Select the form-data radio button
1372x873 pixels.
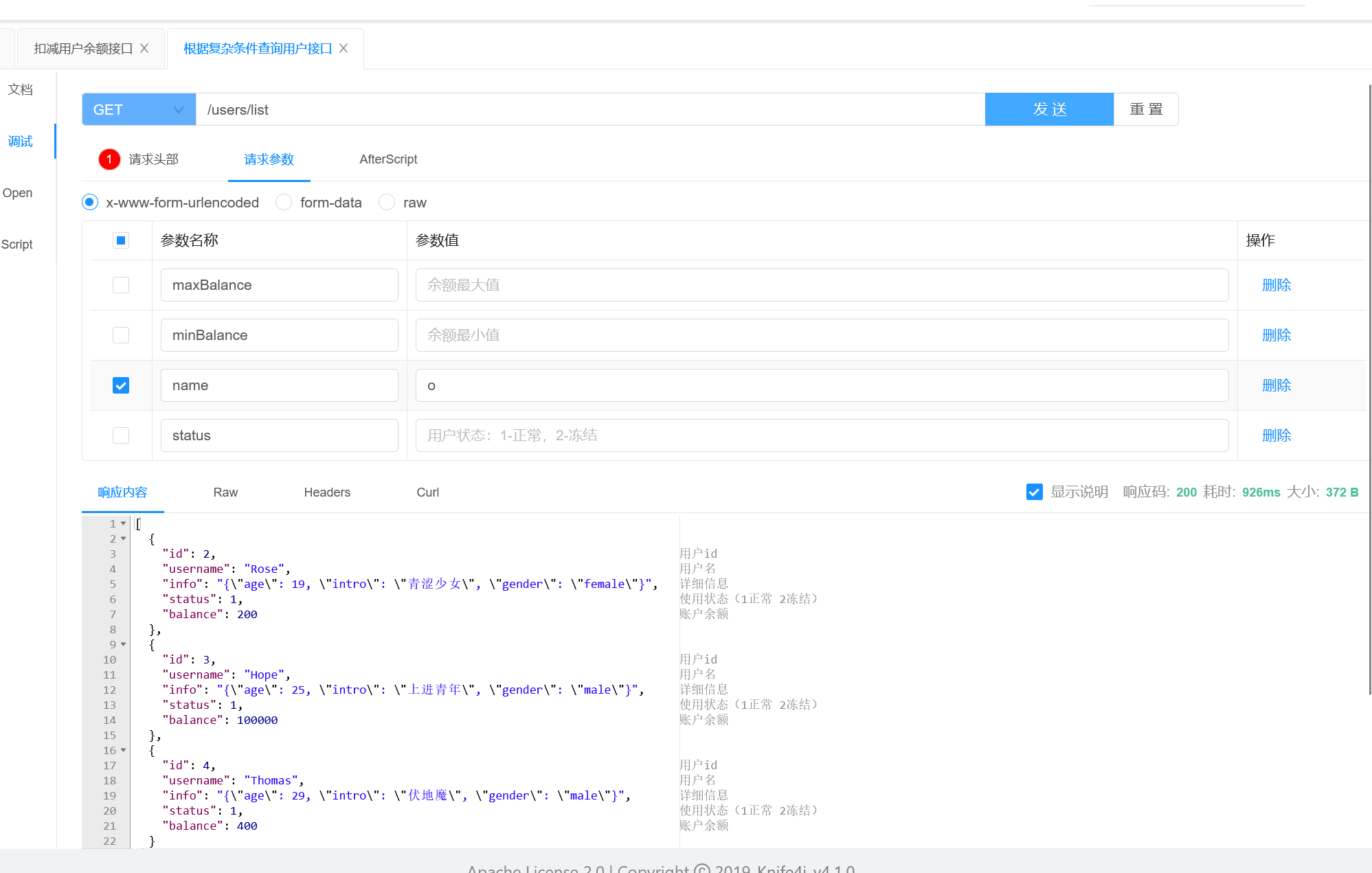[284, 202]
